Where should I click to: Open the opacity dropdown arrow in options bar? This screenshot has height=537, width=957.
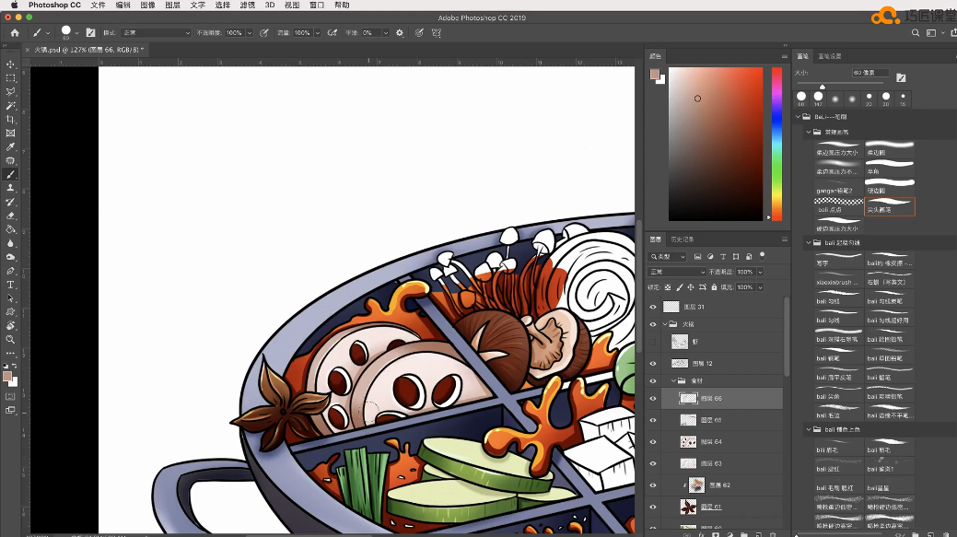tap(249, 33)
